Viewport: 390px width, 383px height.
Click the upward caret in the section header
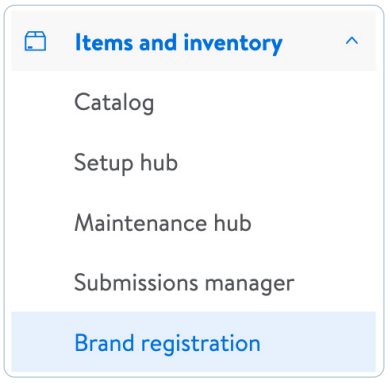[352, 41]
